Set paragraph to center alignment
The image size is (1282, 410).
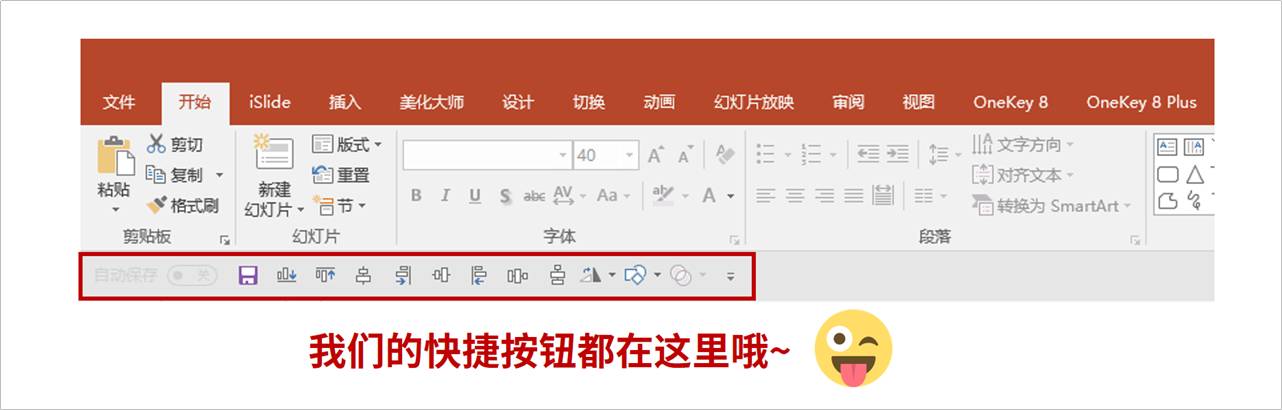tap(795, 196)
